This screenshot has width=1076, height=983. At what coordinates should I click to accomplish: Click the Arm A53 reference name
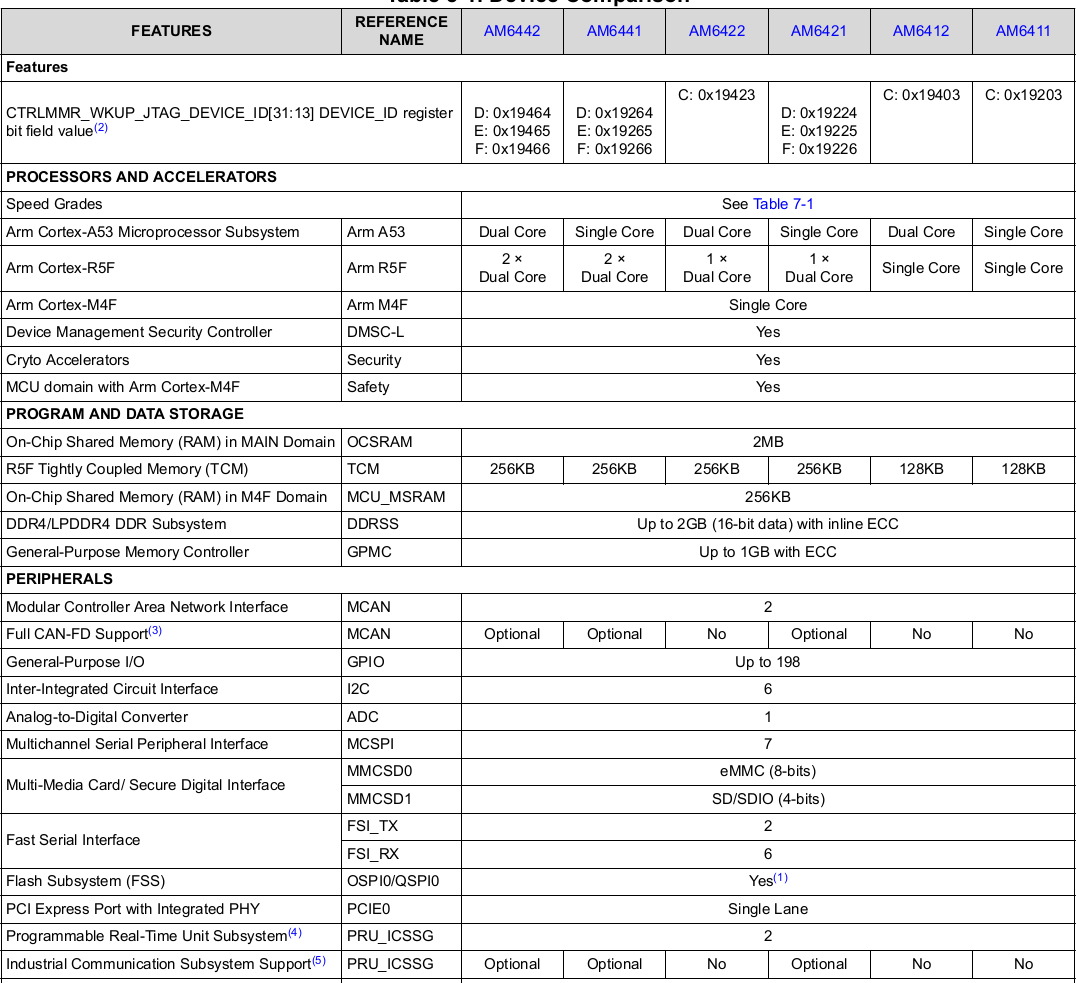(376, 232)
